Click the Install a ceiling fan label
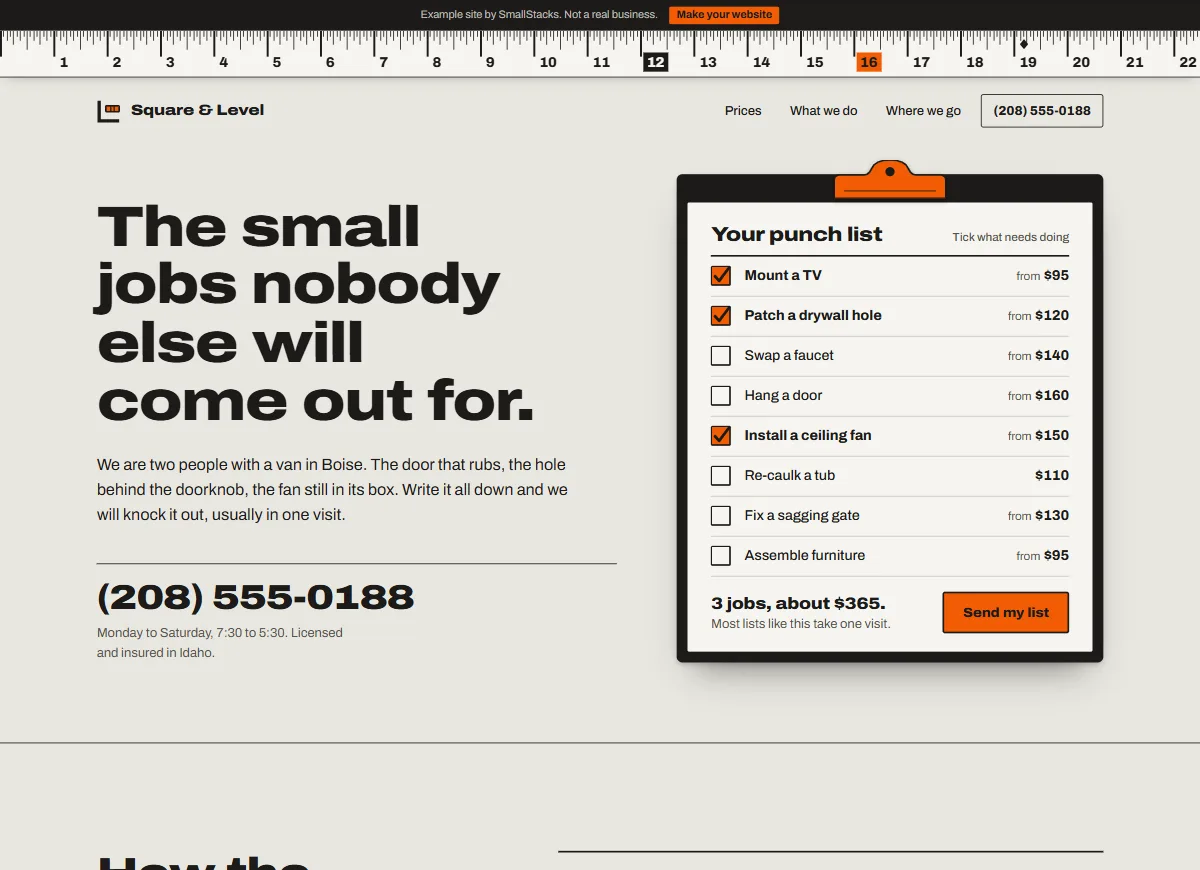This screenshot has height=870, width=1200. point(808,435)
